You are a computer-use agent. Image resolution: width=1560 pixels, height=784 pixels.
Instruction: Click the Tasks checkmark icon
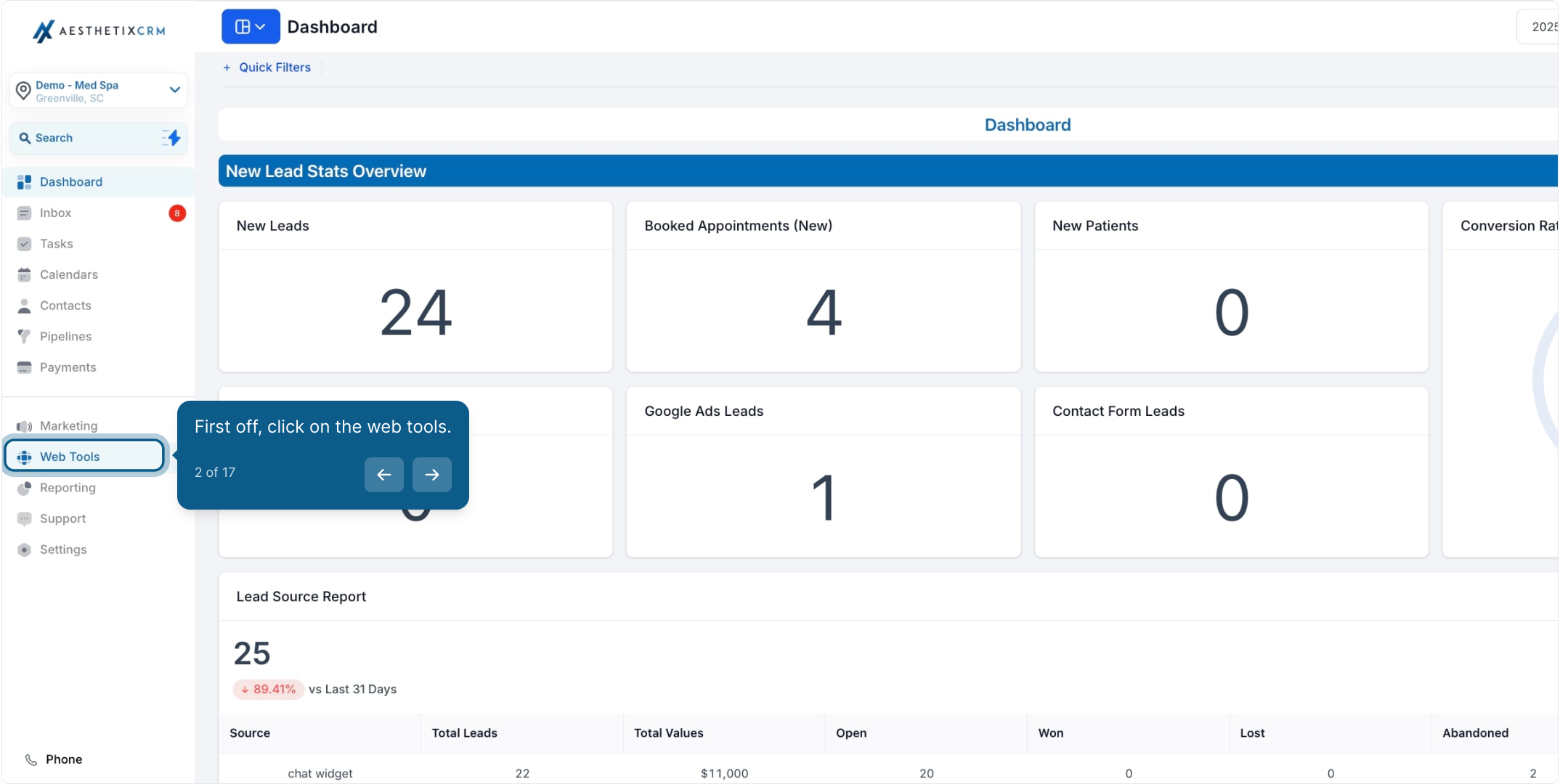tap(24, 244)
